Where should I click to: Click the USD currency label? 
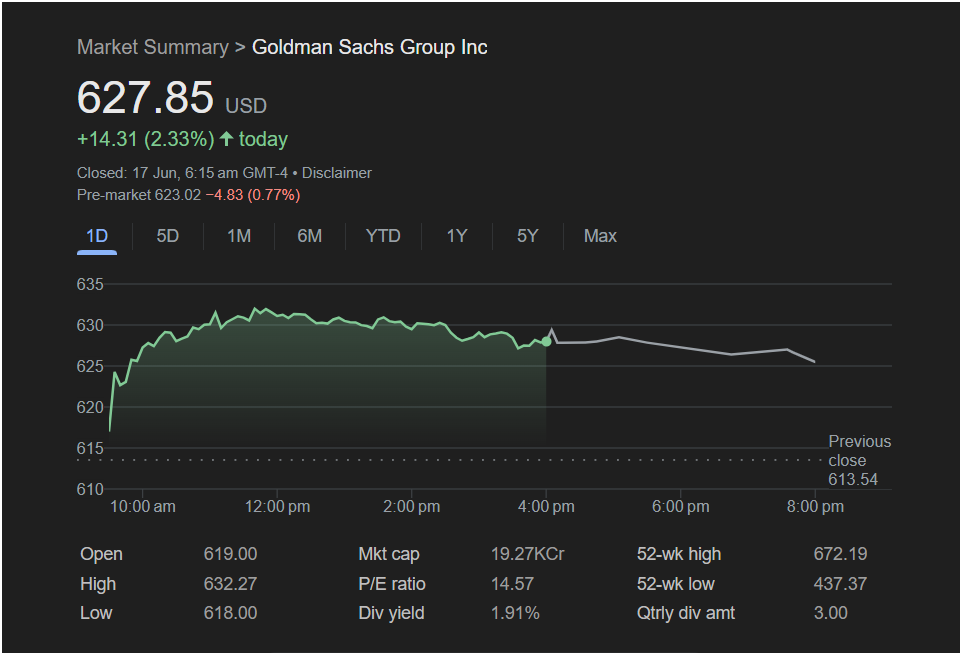(246, 106)
